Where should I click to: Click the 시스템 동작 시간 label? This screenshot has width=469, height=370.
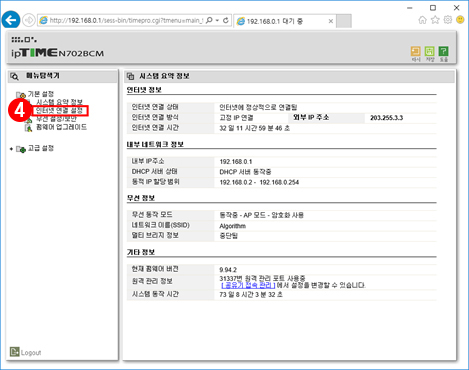coord(155,294)
